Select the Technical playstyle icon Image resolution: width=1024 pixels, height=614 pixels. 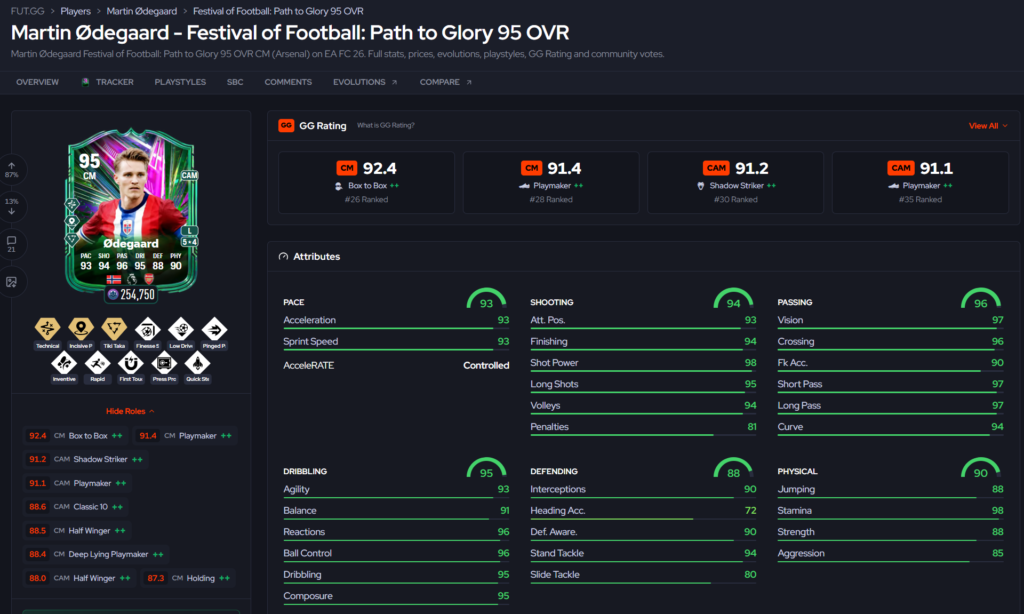47,333
